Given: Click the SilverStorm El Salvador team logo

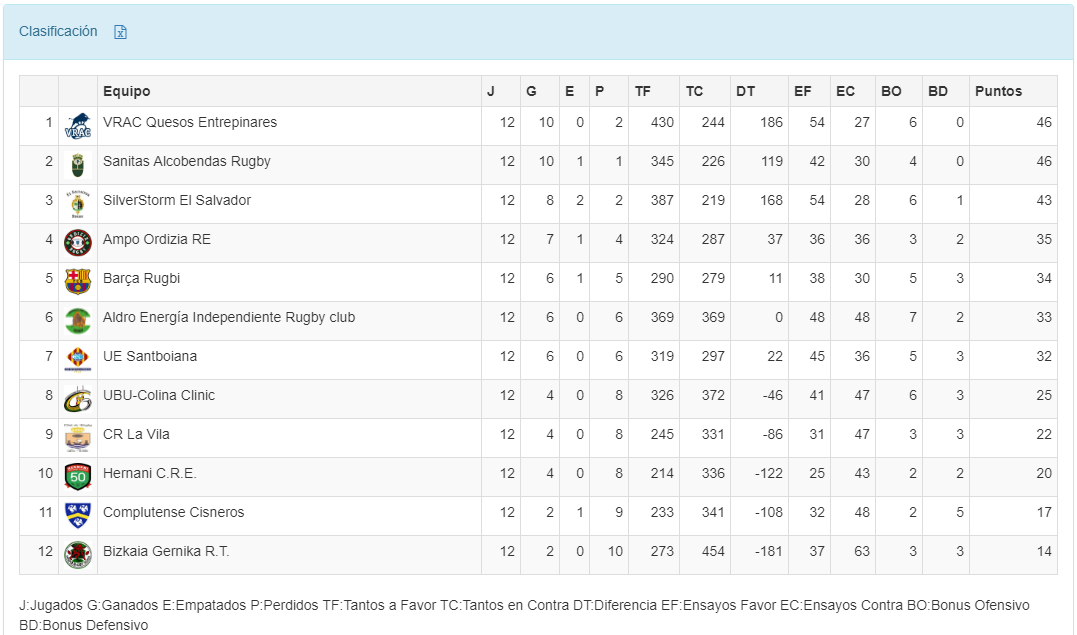Looking at the screenshot, I should click(x=77, y=204).
